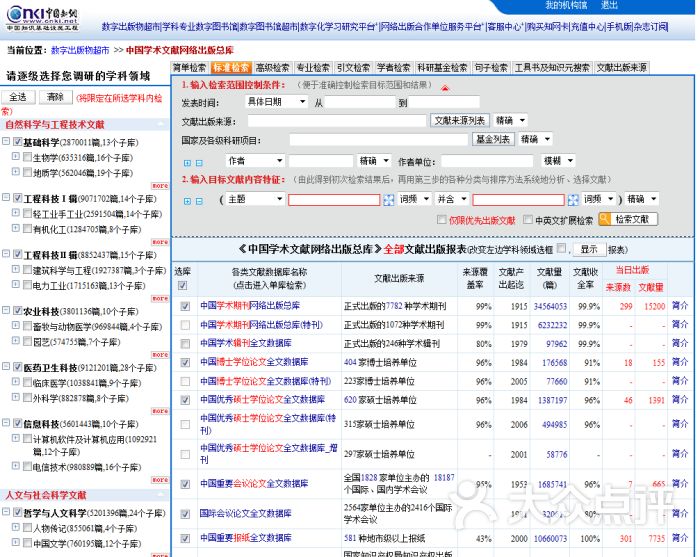Click the 显示 button for the report

pos(588,249)
